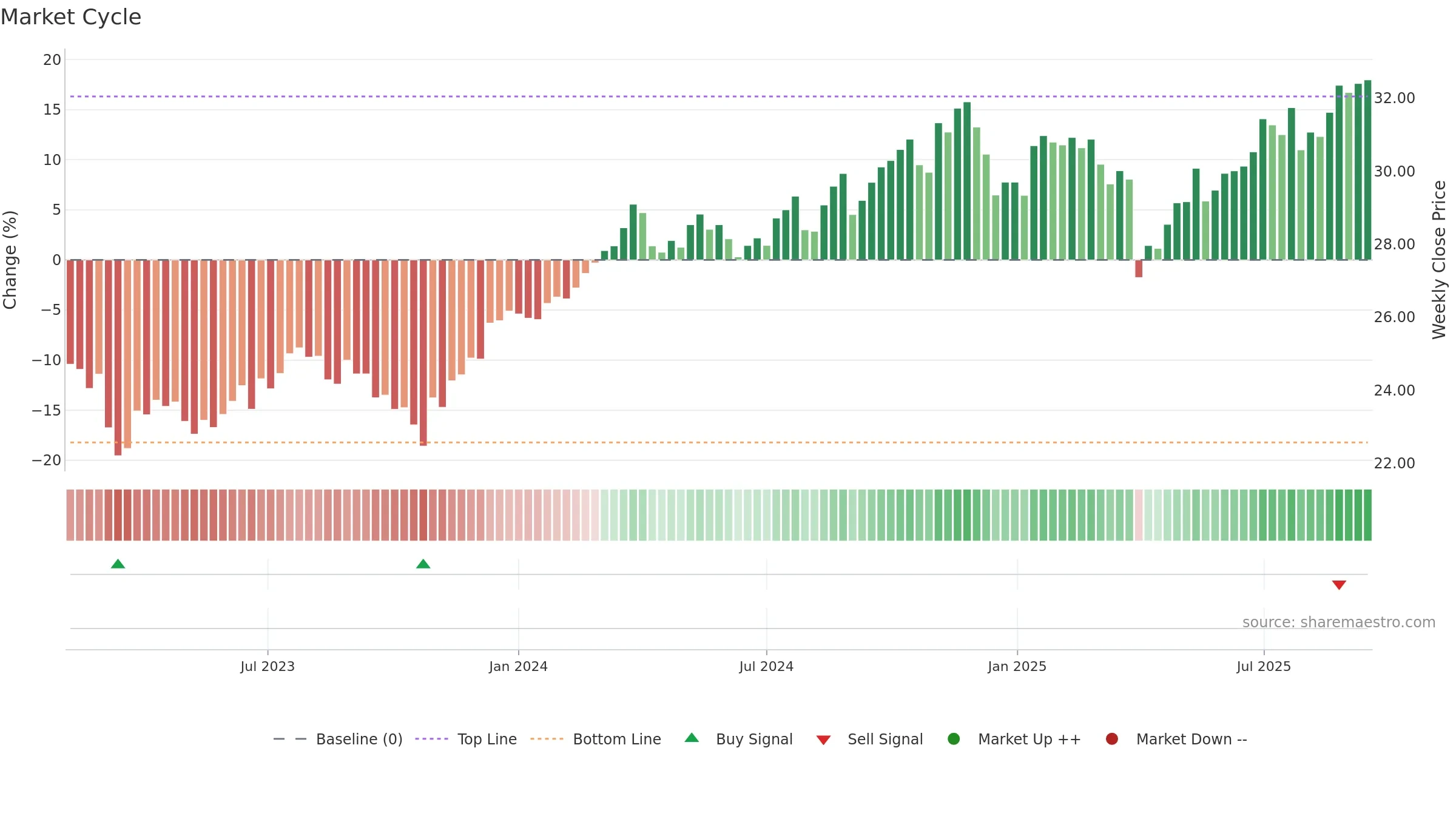The height and width of the screenshot is (819, 1456).
Task: Click the green Market Up legend dot
Action: 954,739
